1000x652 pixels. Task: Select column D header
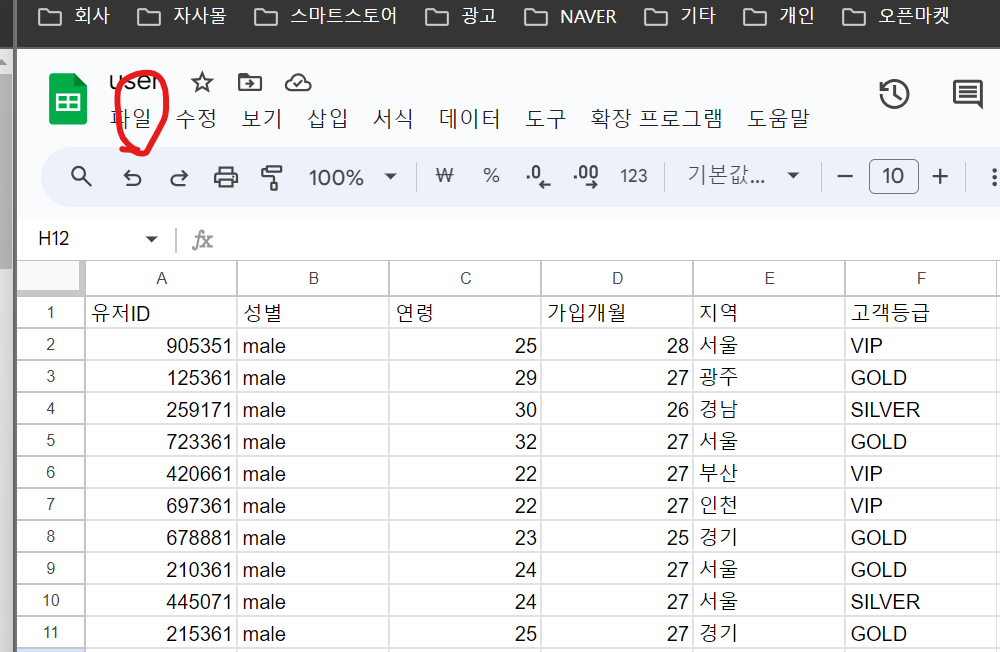[x=617, y=278]
